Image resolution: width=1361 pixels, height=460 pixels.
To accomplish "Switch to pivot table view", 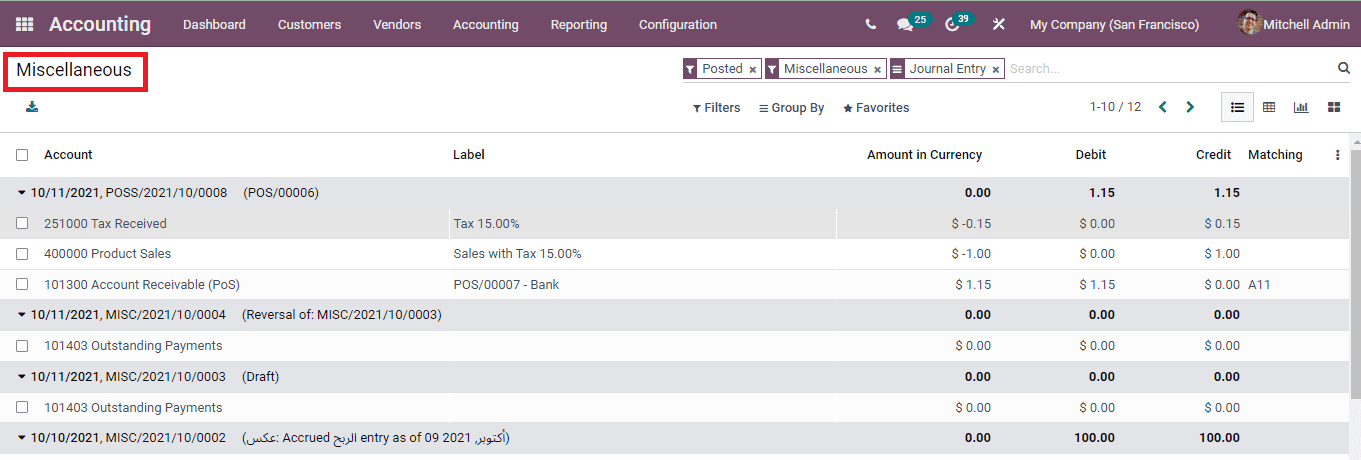I will [1269, 107].
